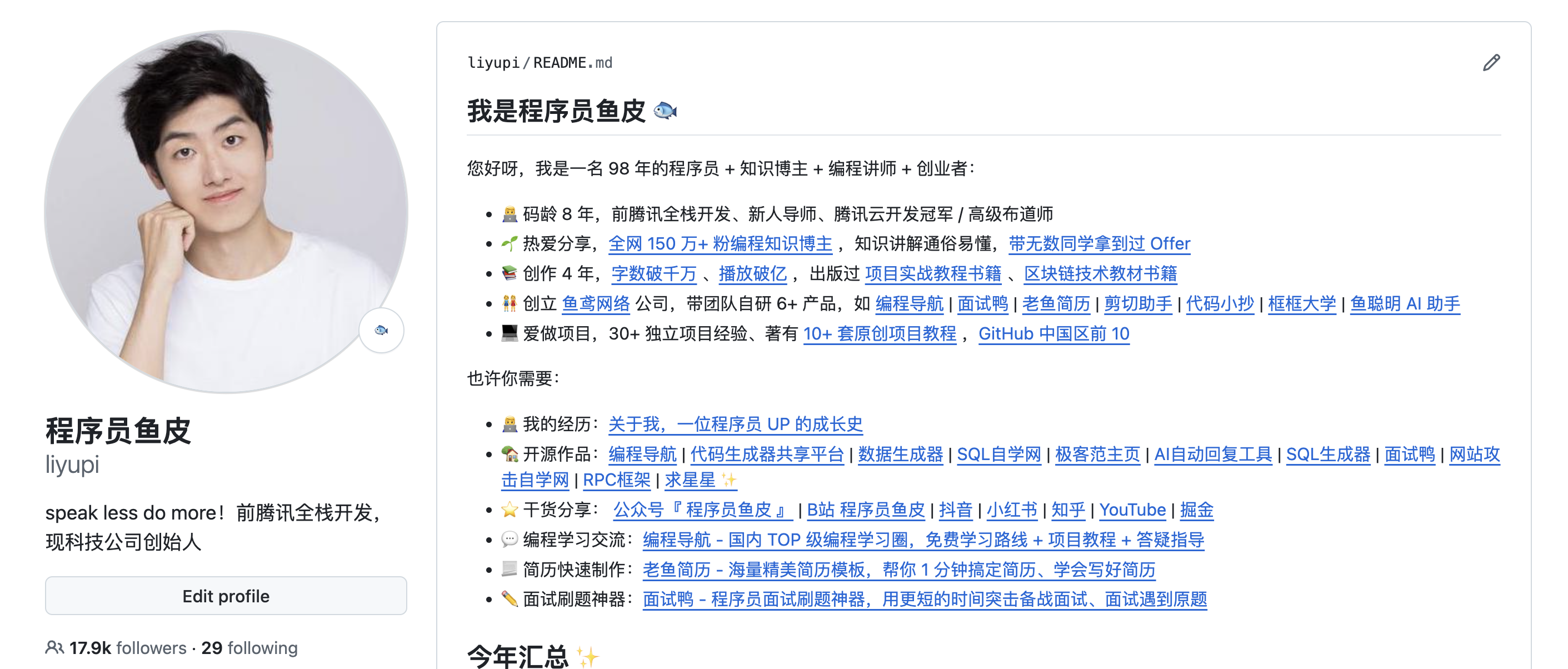The image size is (1568, 669).
Task: Open the 极客范主页 link
Action: tap(1097, 454)
